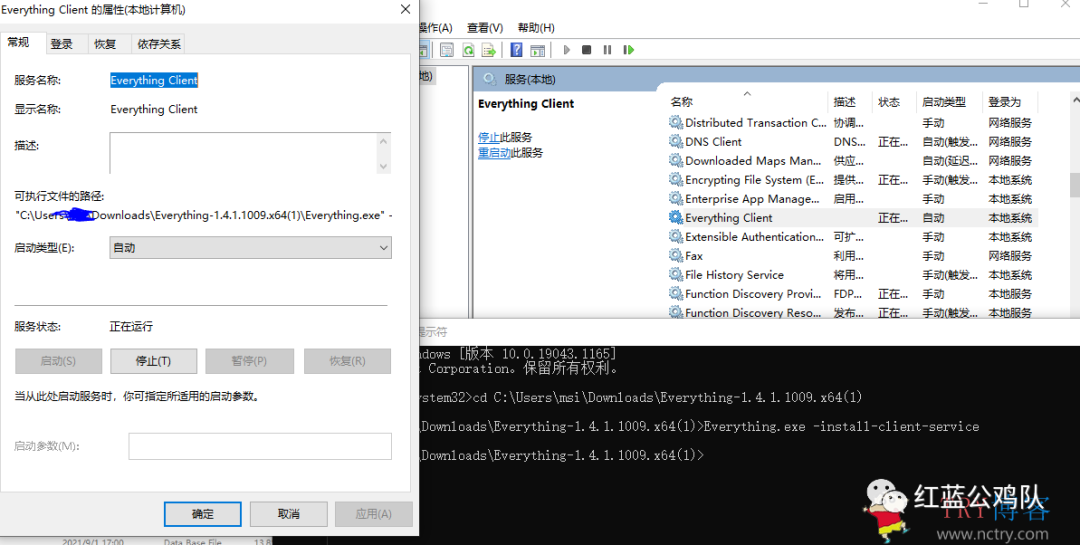Open the 操作(A) menu
Image resolution: width=1080 pixels, height=545 pixels.
[x=435, y=28]
